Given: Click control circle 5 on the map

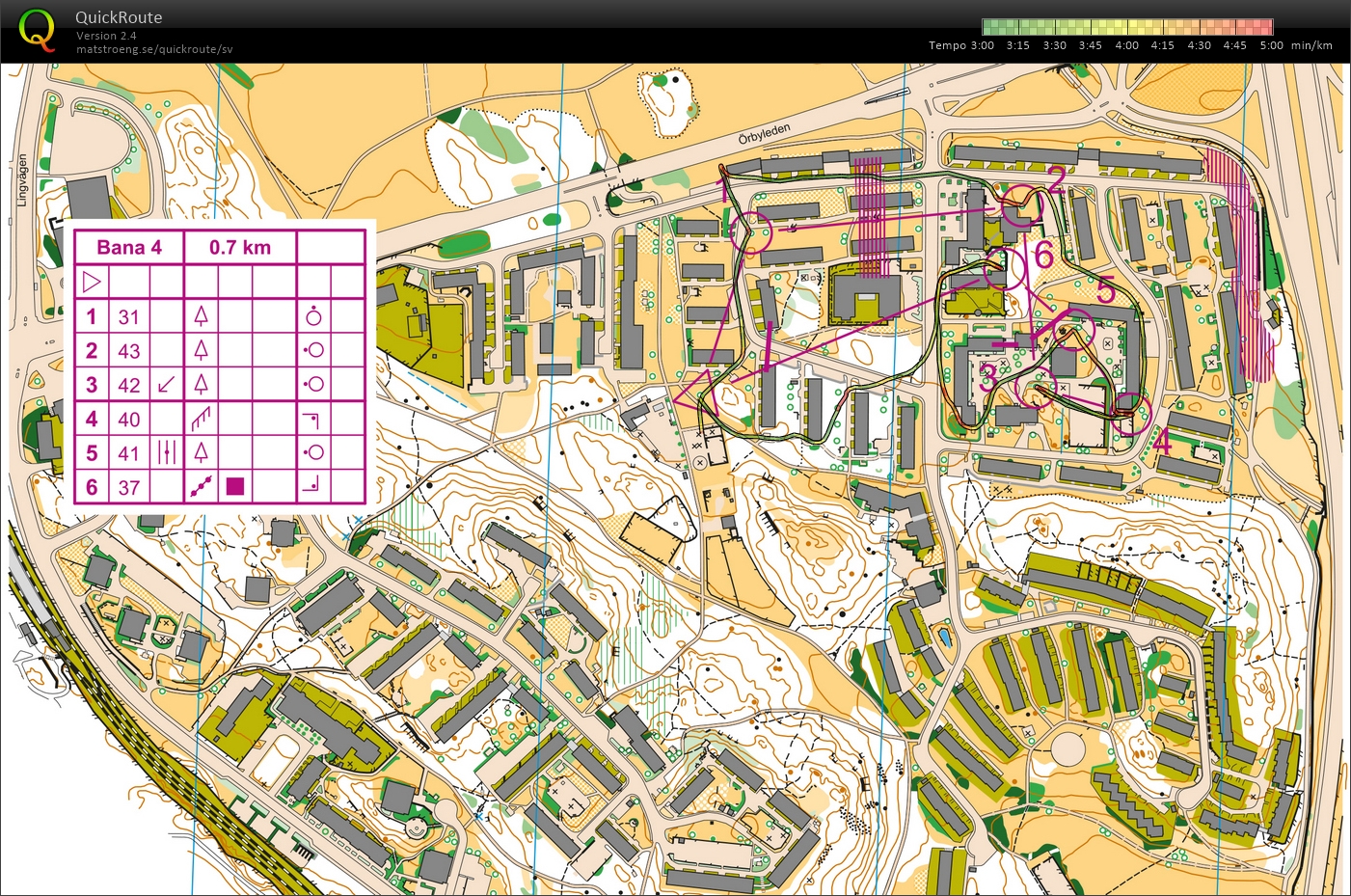Looking at the screenshot, I should pyautogui.click(x=1076, y=329).
